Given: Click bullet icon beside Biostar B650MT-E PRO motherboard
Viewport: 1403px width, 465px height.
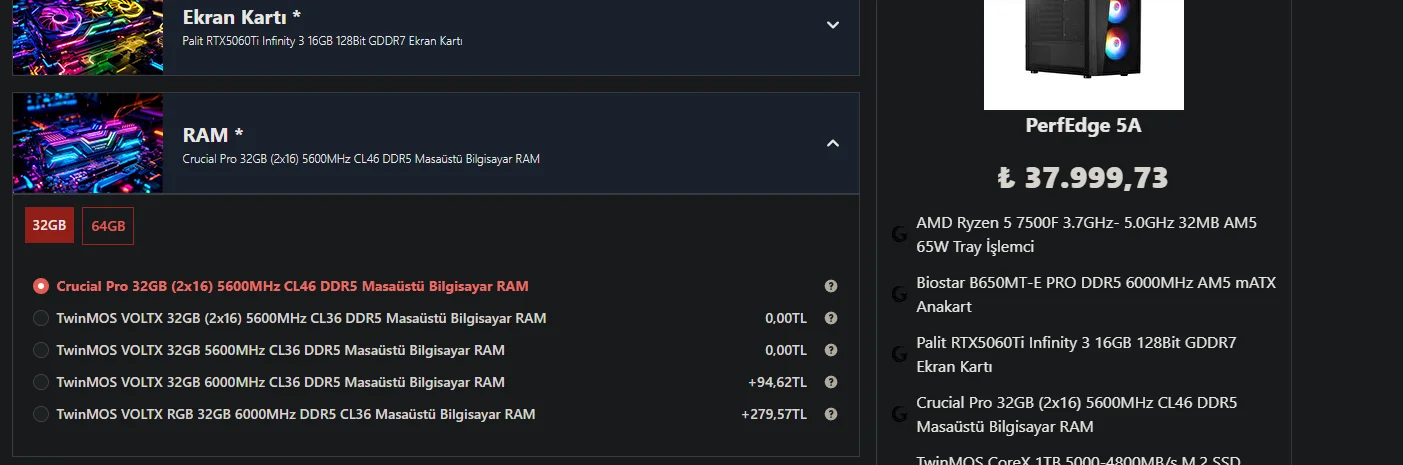Looking at the screenshot, I should 899,295.
